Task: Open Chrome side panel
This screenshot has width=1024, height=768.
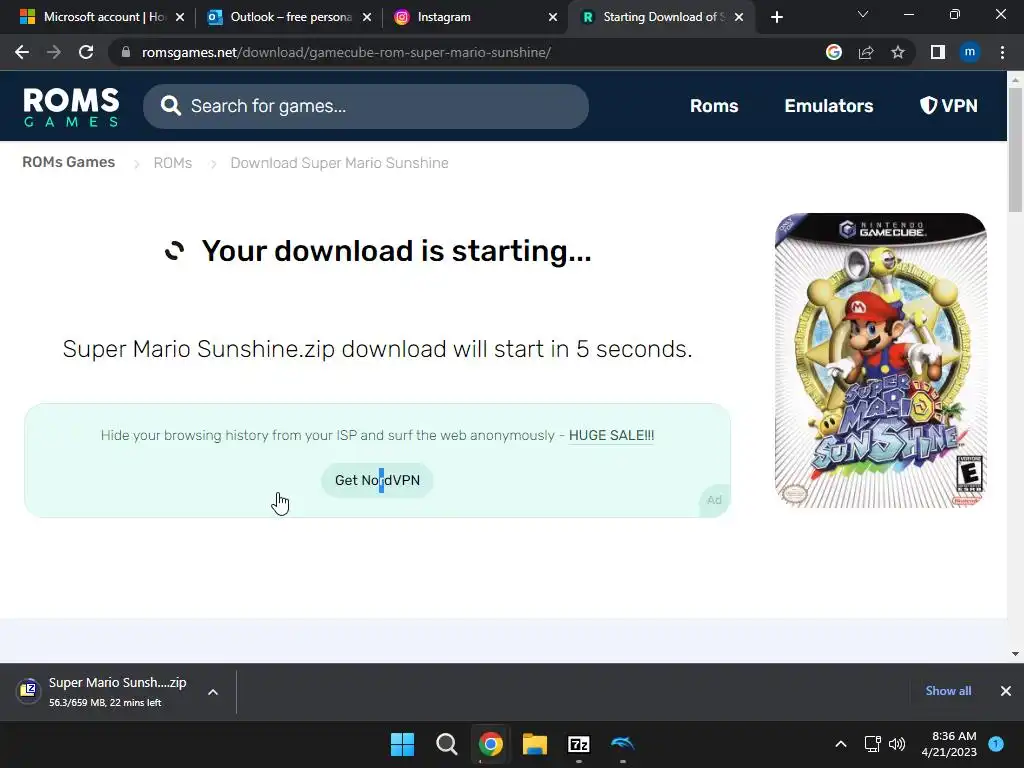Action: click(938, 52)
